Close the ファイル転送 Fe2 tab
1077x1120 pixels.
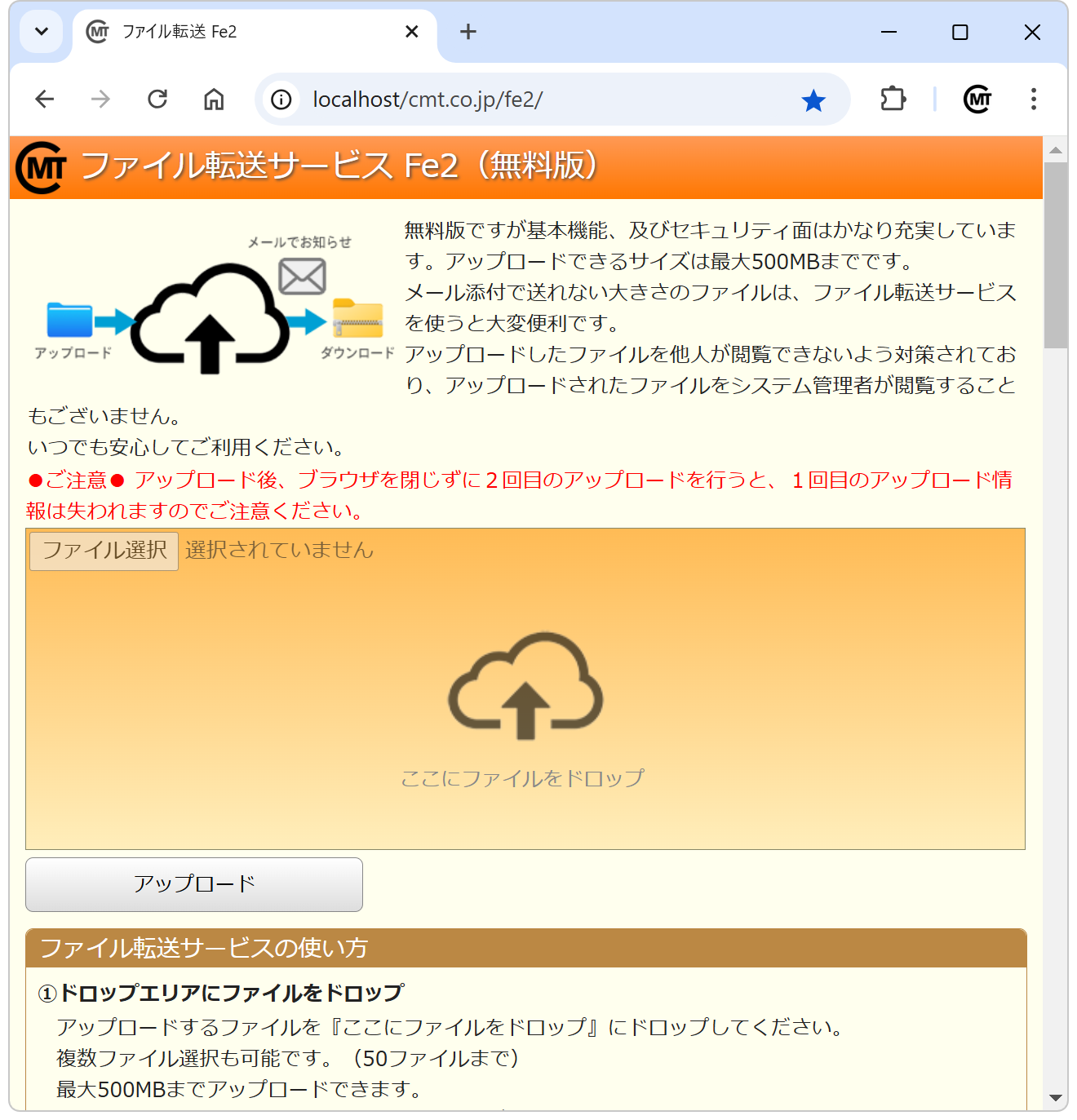(x=412, y=32)
